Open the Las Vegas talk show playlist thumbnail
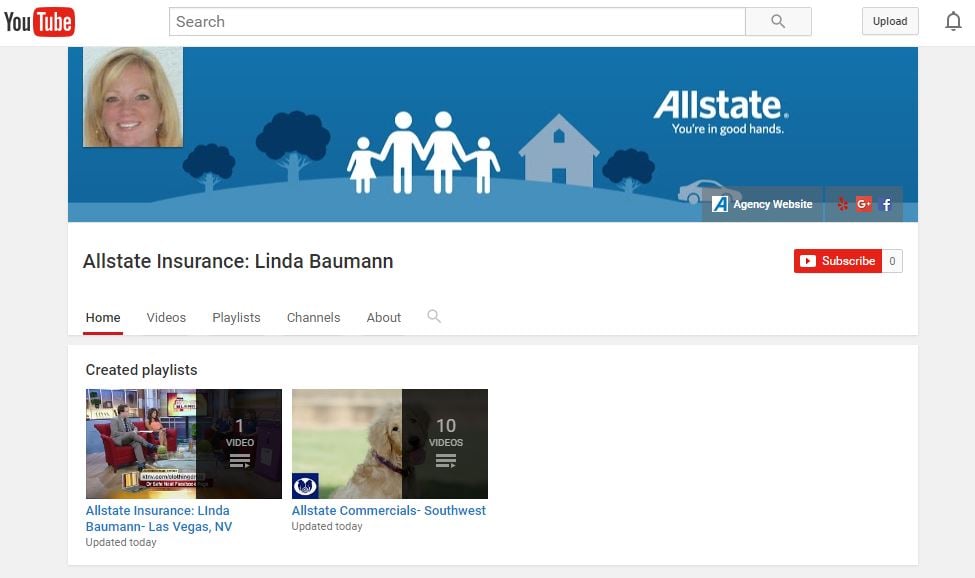The height and width of the screenshot is (578, 975). point(184,444)
